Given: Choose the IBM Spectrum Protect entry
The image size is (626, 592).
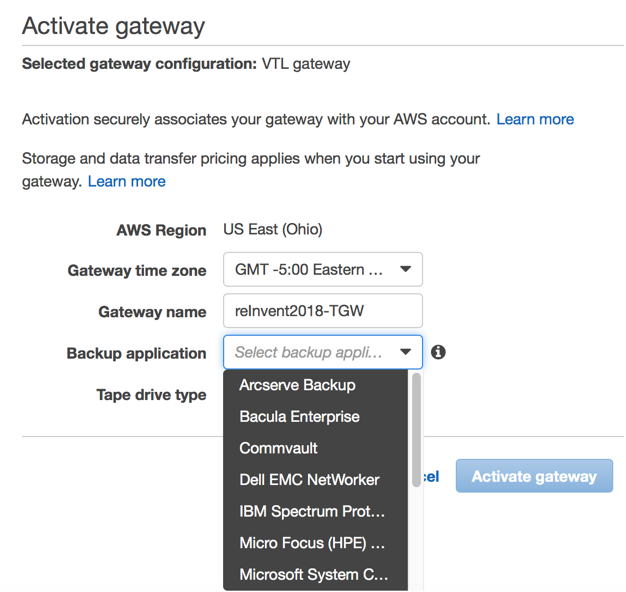Looking at the screenshot, I should click(312, 511).
